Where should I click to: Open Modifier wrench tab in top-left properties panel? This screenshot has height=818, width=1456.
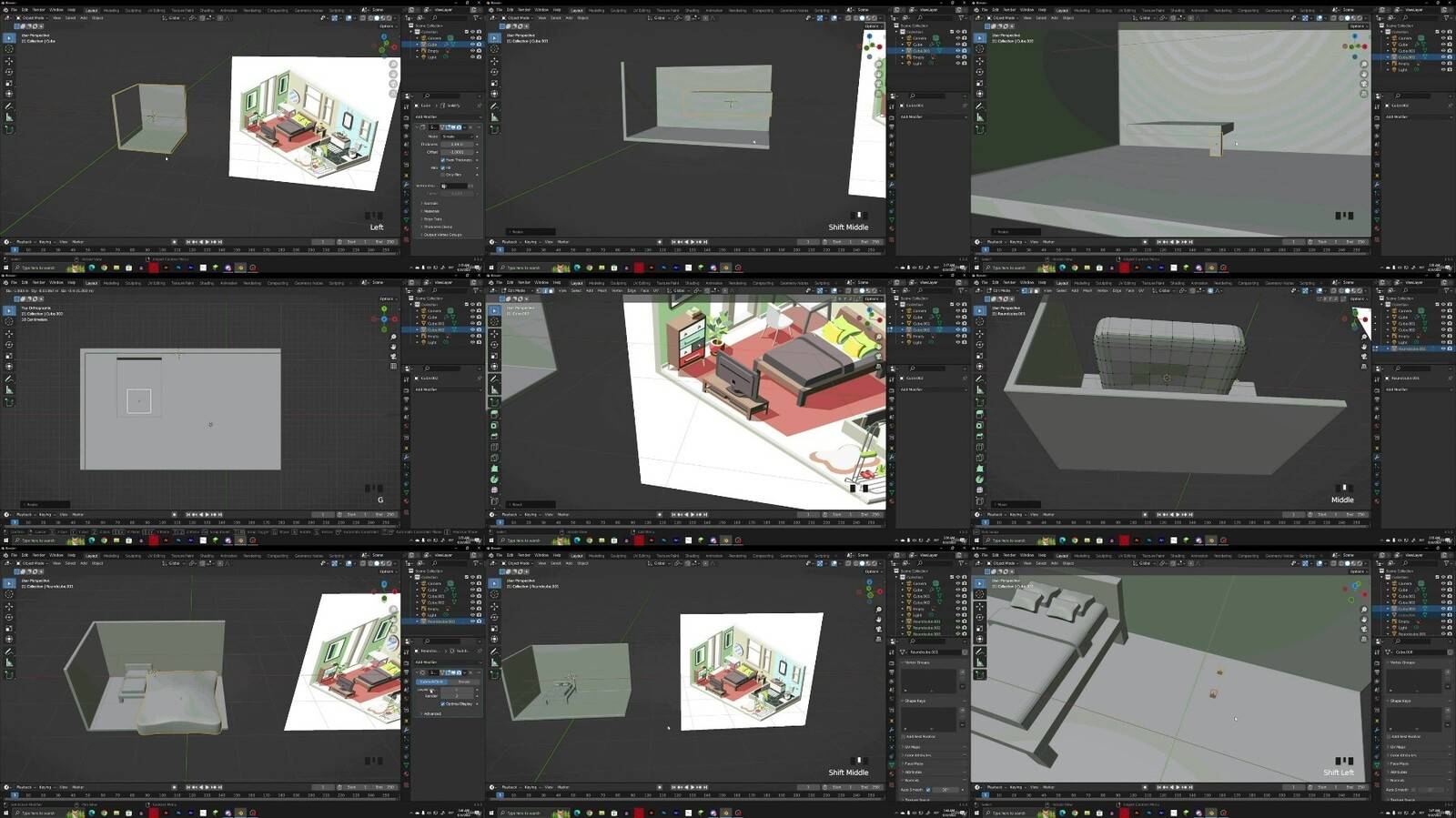click(x=407, y=185)
